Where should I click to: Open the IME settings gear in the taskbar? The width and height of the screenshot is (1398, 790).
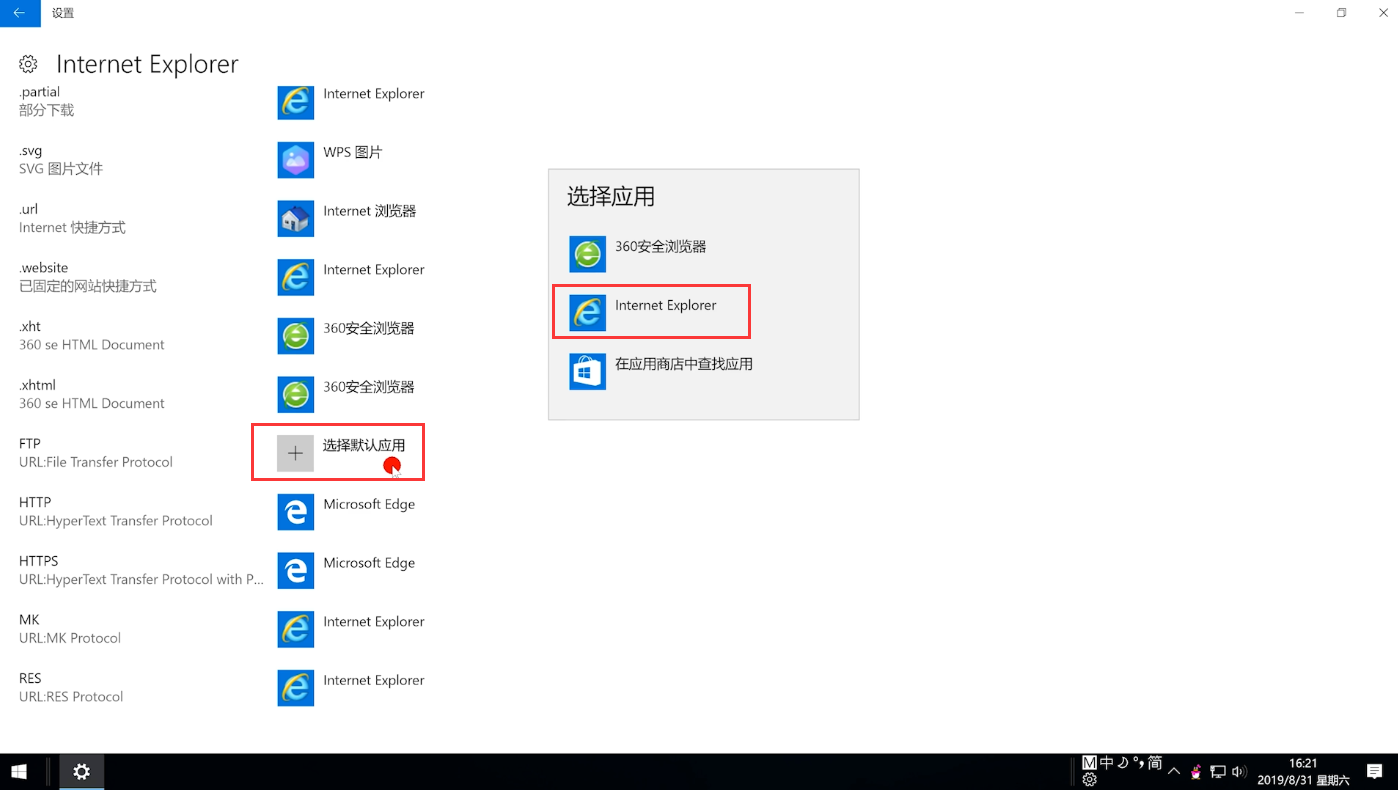coord(1090,780)
